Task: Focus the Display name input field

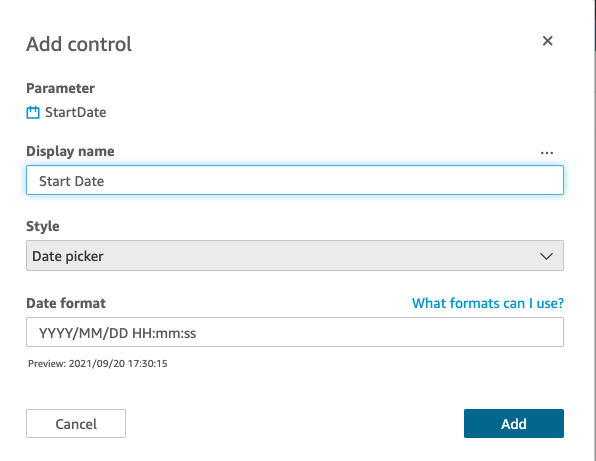Action: pos(295,180)
